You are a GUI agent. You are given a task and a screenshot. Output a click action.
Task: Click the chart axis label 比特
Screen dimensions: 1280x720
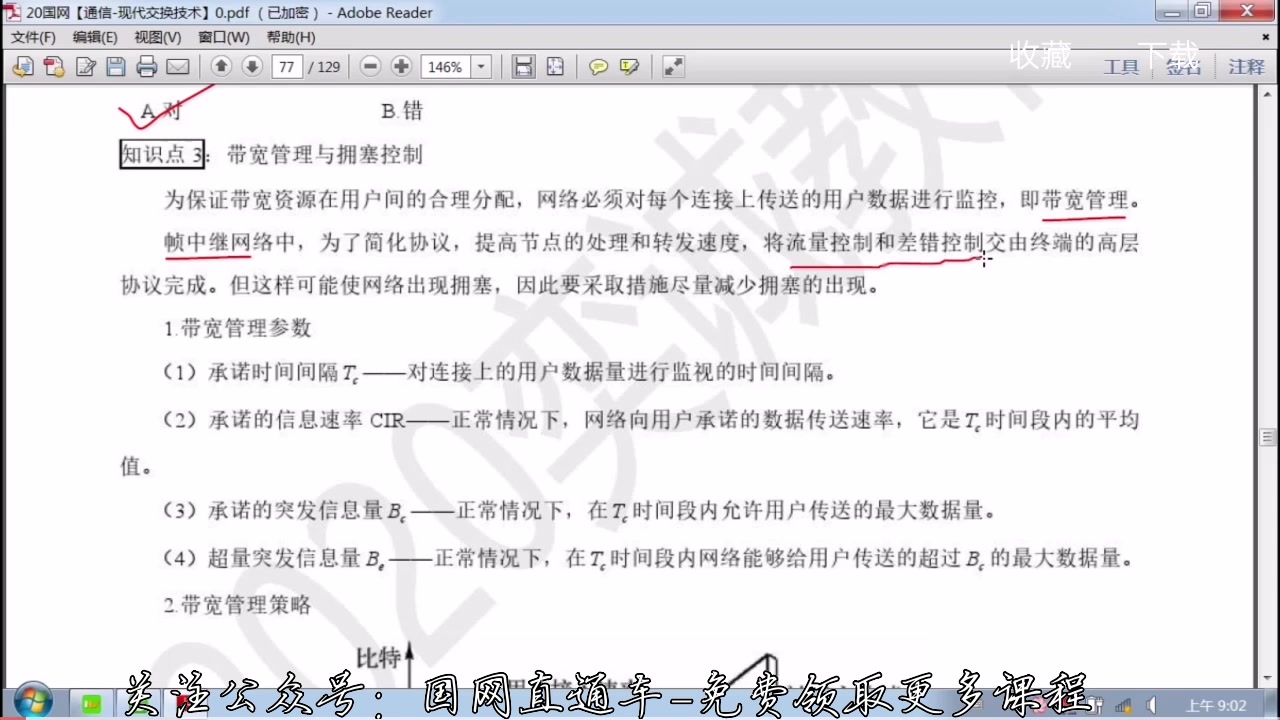coord(378,658)
